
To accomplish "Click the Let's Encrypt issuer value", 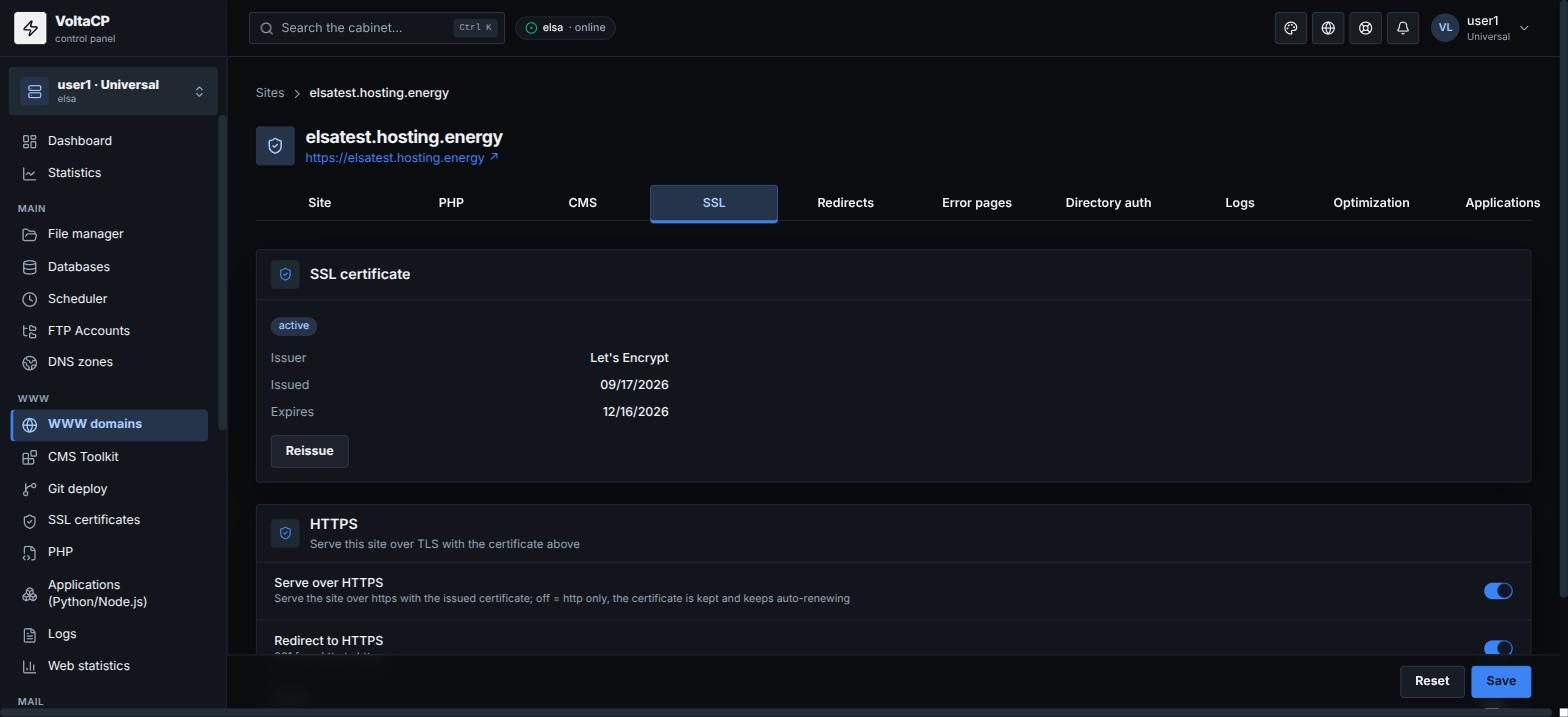I will [x=629, y=358].
